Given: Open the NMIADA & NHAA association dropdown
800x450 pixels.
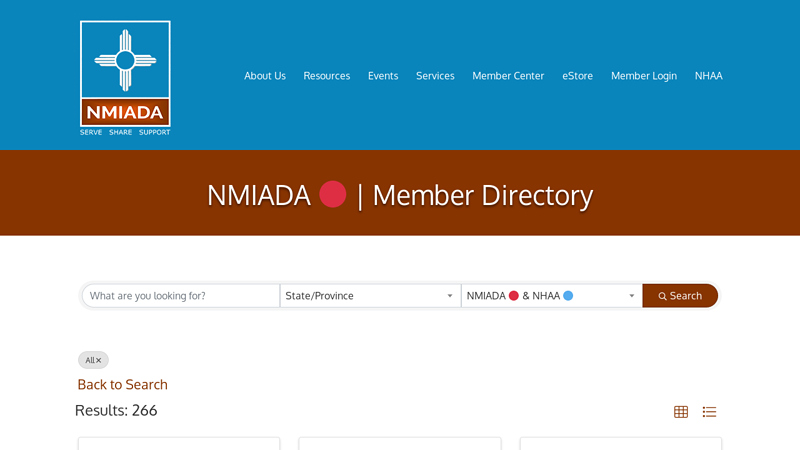Looking at the screenshot, I should point(551,296).
